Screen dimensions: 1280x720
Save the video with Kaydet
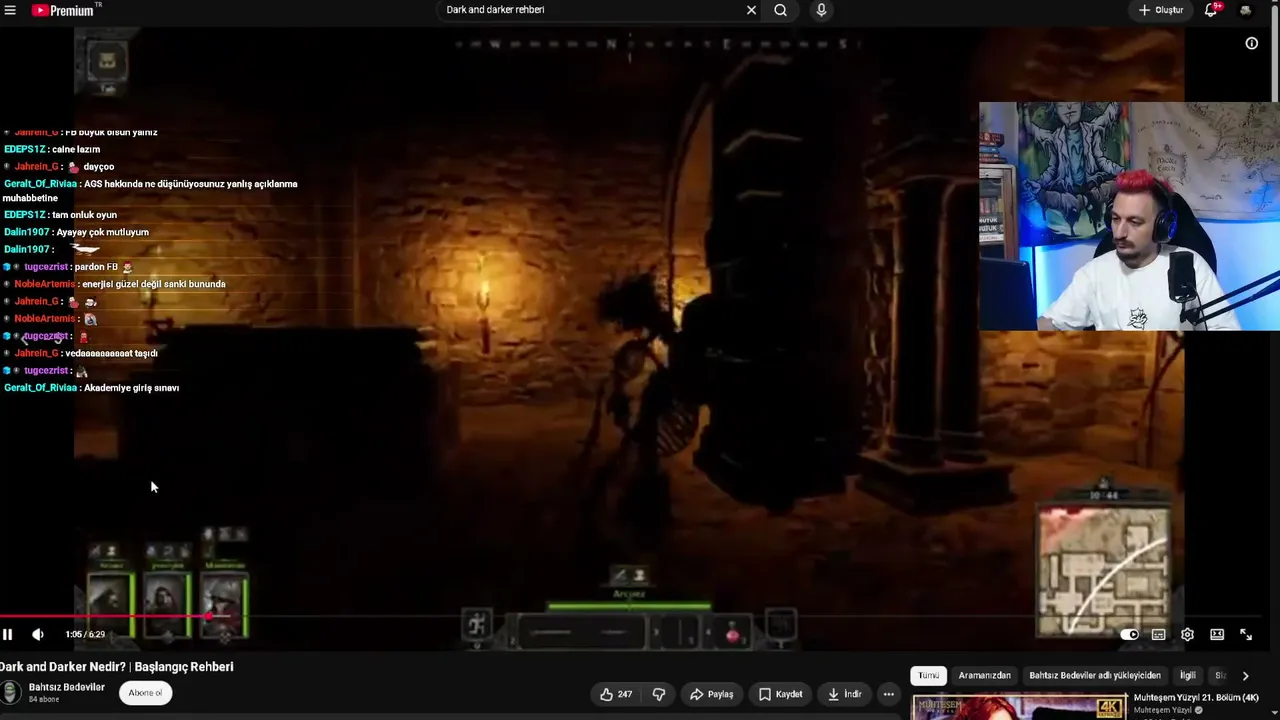(x=780, y=694)
